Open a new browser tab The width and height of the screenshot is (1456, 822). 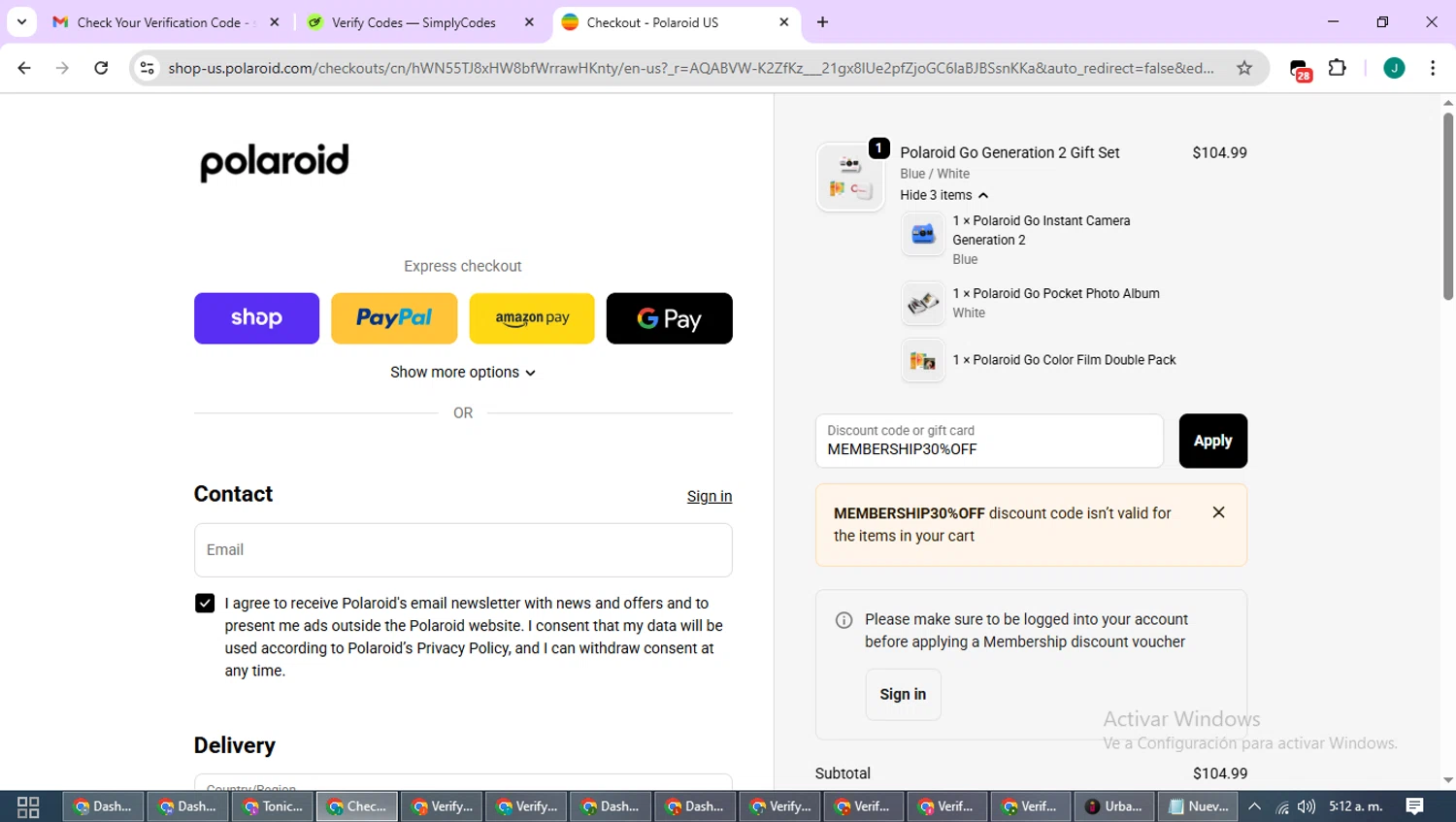822,22
